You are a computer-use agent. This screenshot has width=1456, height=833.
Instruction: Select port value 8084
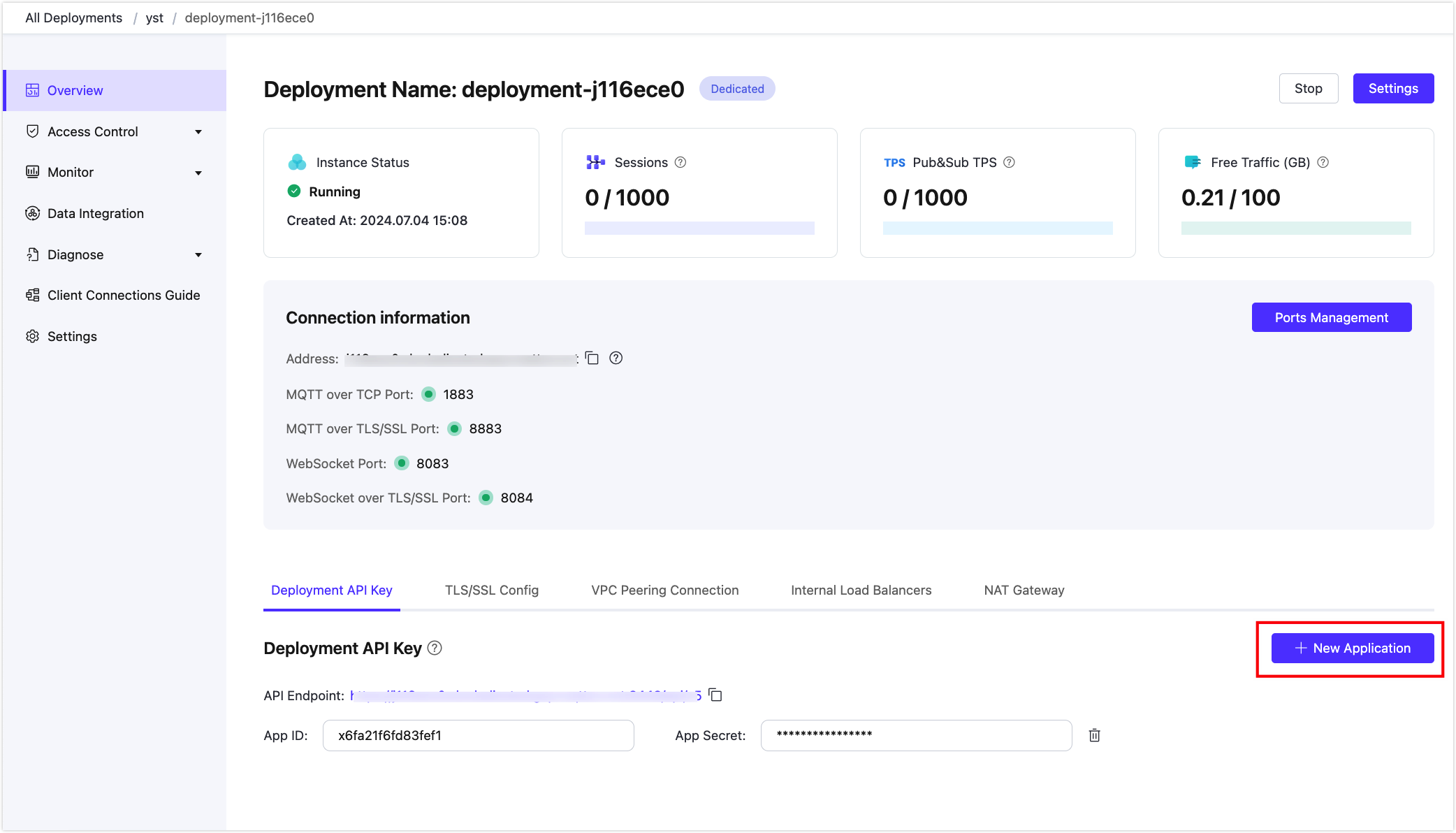(x=516, y=498)
